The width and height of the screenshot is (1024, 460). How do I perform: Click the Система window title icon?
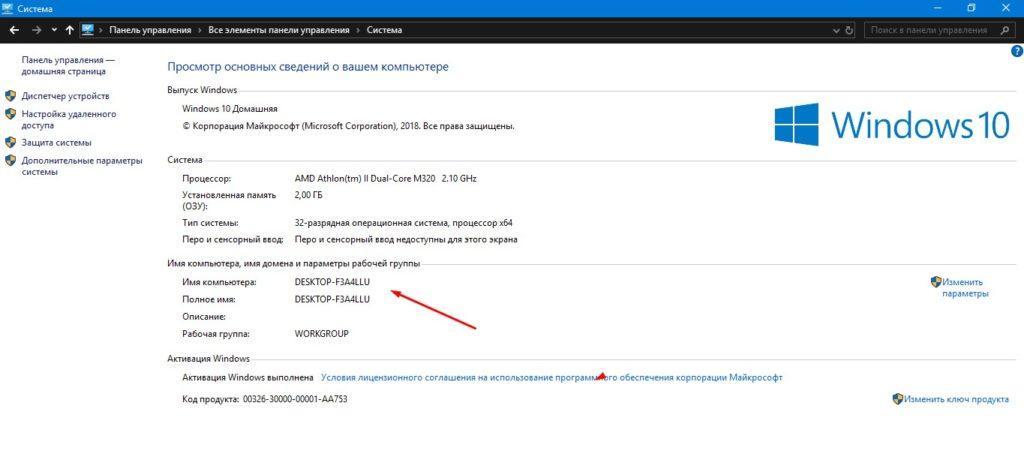point(8,8)
